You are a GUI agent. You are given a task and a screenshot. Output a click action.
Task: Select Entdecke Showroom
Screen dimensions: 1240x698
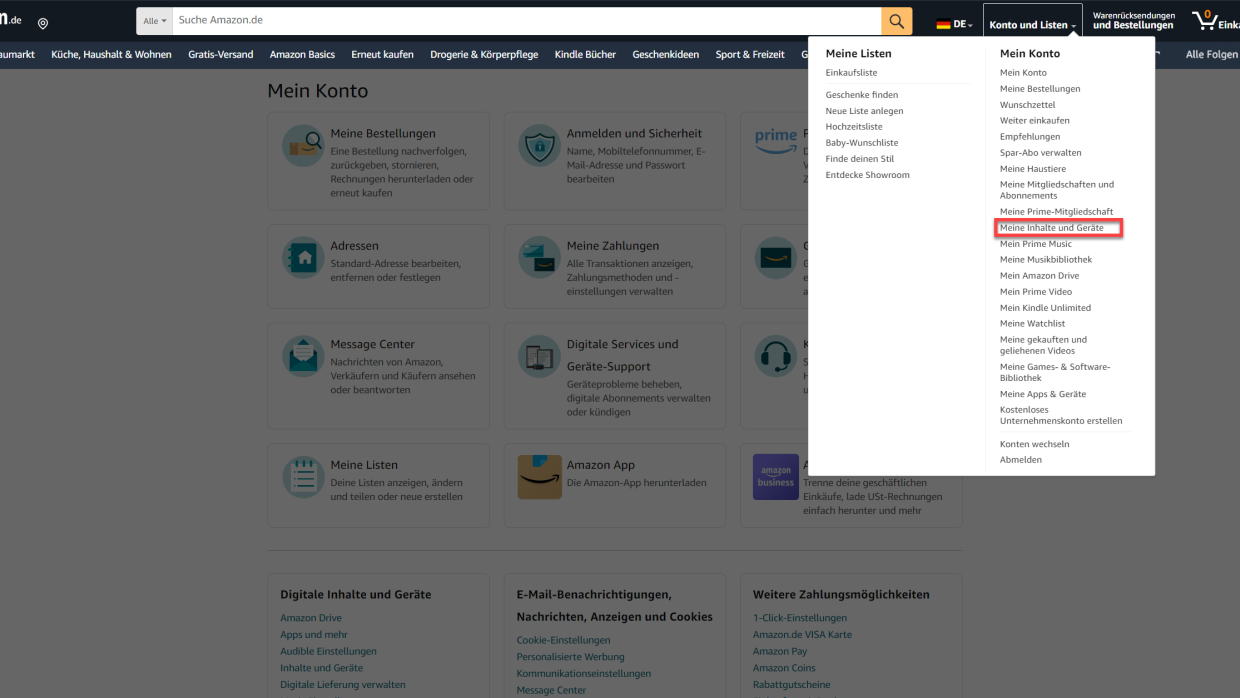(x=868, y=175)
